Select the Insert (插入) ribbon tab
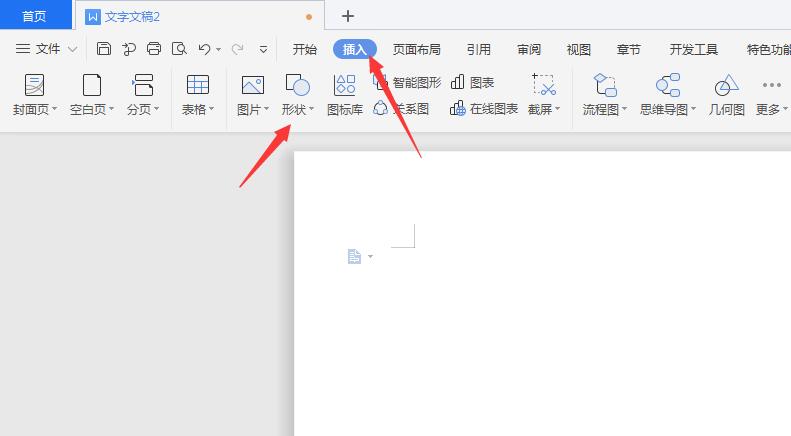Screen dimensions: 791x436 coord(355,49)
